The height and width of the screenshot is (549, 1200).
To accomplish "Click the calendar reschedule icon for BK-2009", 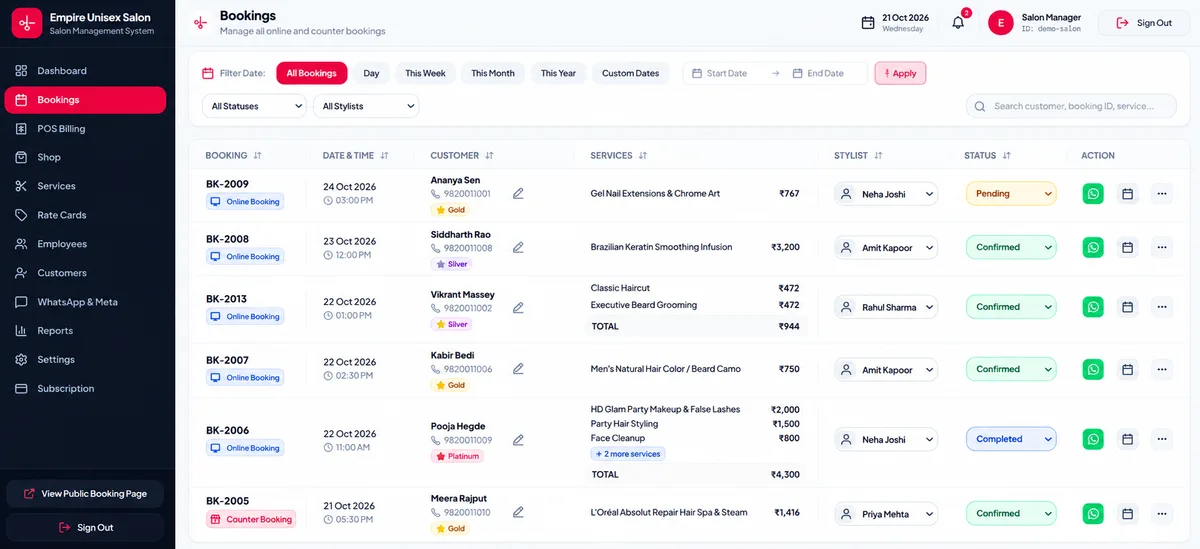I will tap(1127, 194).
